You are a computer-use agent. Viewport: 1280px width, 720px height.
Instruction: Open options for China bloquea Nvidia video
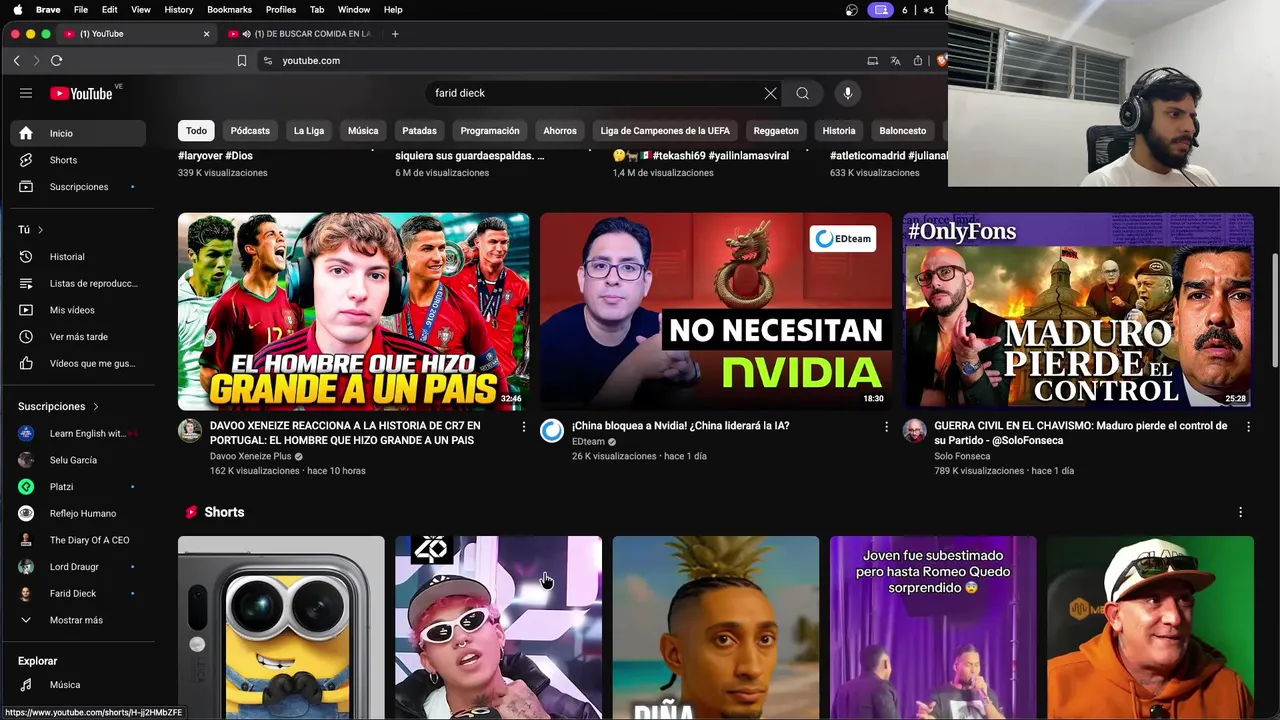885,427
